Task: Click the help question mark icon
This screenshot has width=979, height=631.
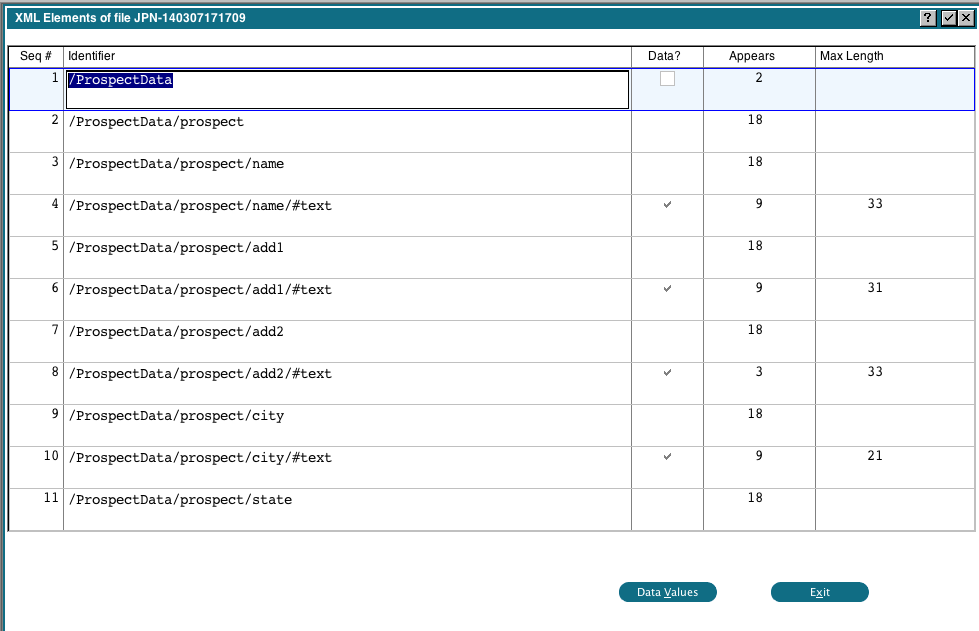Action: coord(929,18)
